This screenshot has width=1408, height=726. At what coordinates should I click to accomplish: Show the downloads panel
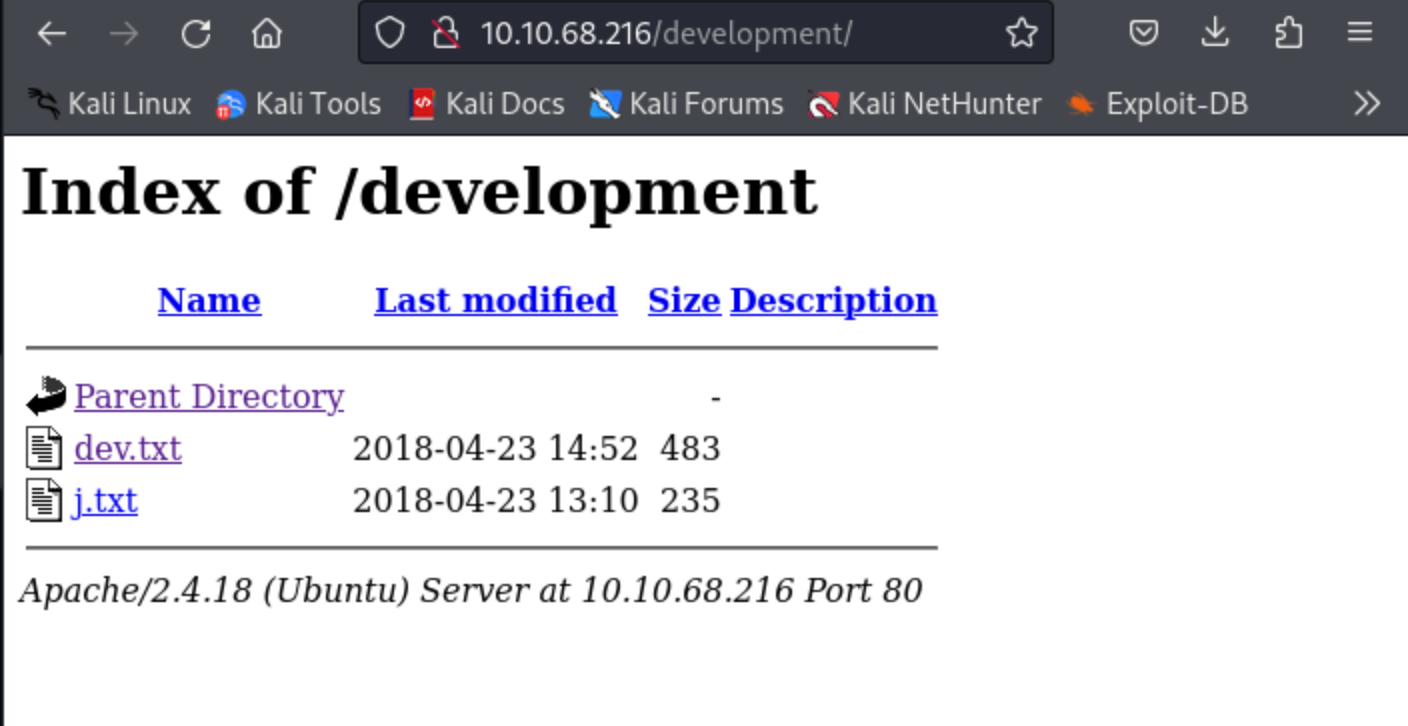click(1215, 34)
